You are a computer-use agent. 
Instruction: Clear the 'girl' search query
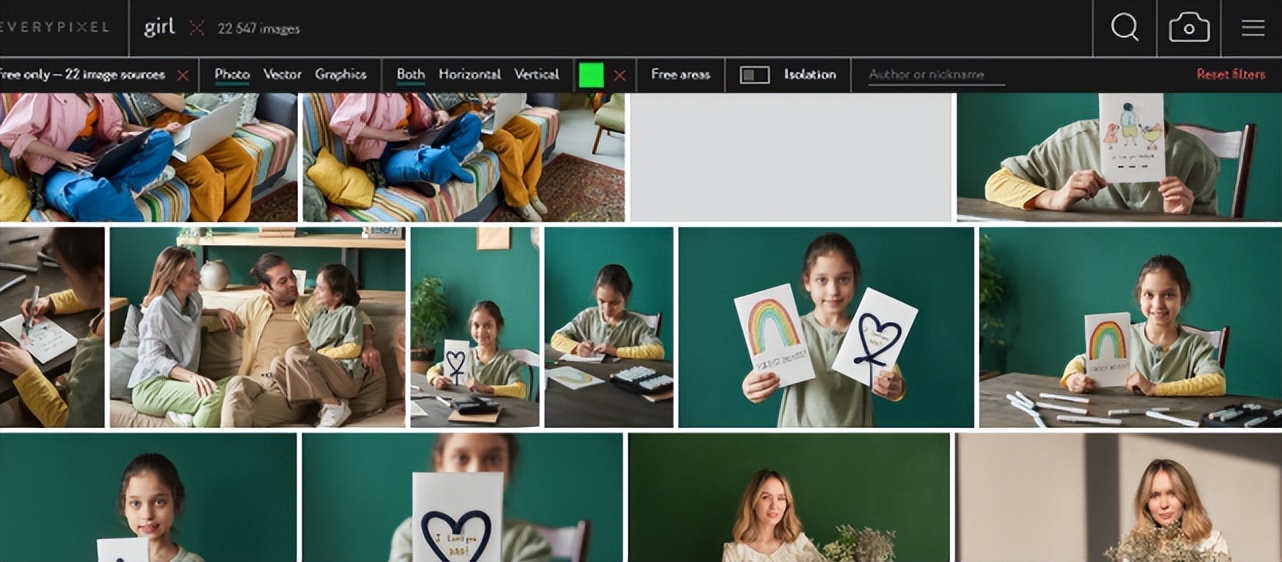point(196,28)
